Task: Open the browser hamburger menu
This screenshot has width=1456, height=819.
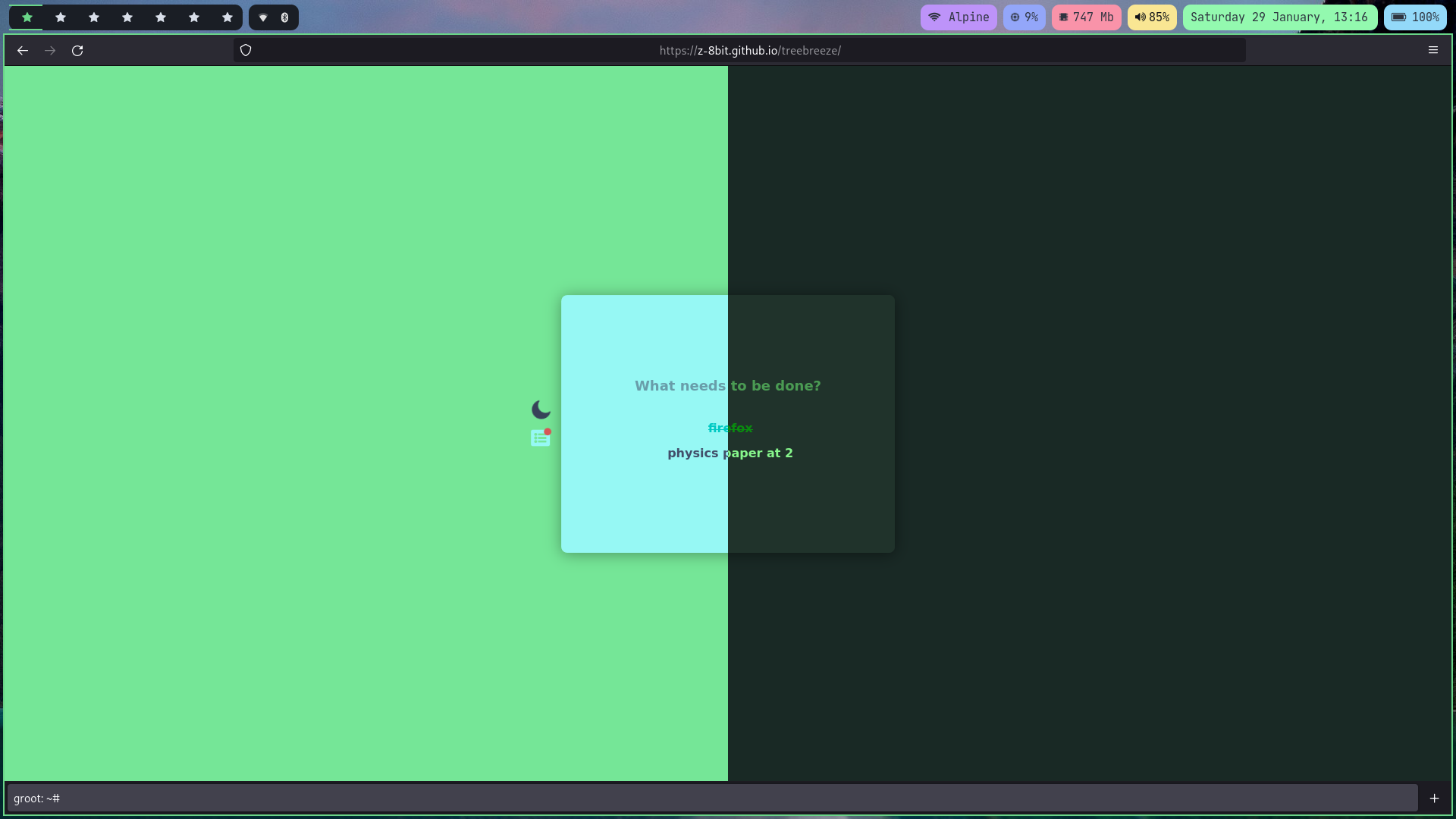Action: [1432, 50]
